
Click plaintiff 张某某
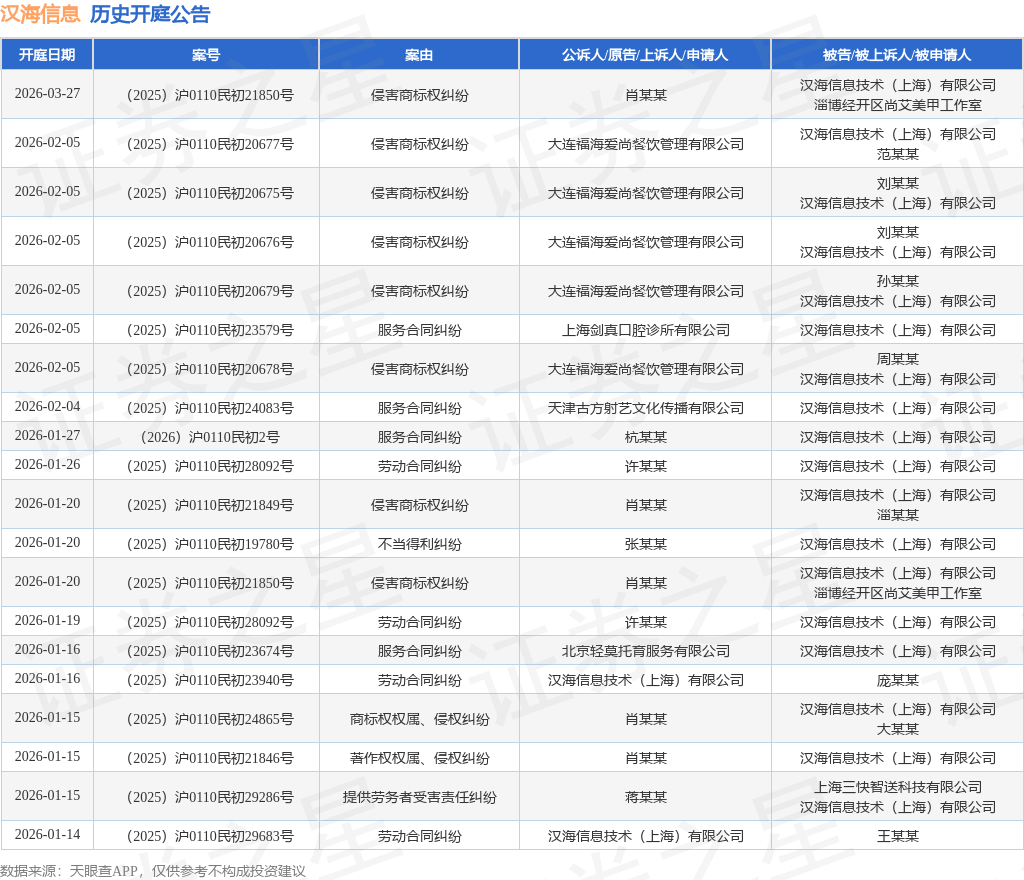point(646,544)
